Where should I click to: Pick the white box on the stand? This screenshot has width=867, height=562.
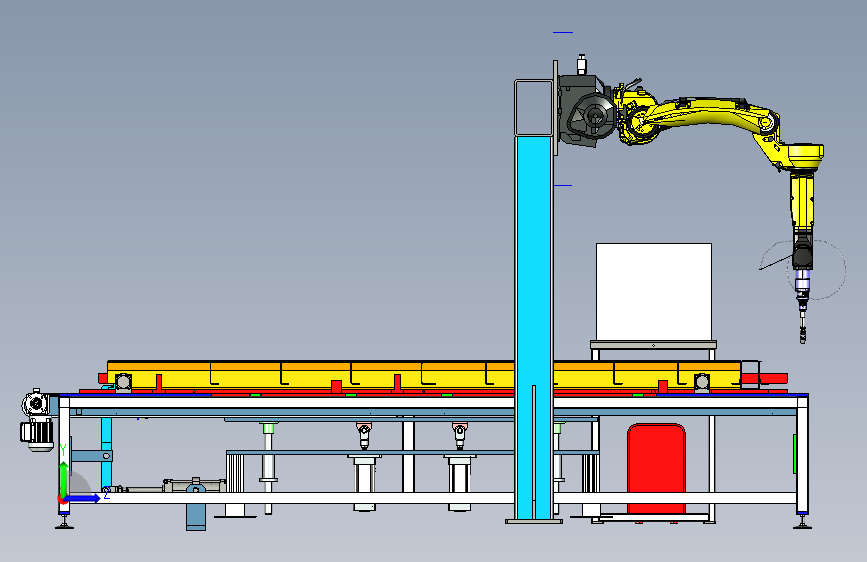click(x=654, y=292)
